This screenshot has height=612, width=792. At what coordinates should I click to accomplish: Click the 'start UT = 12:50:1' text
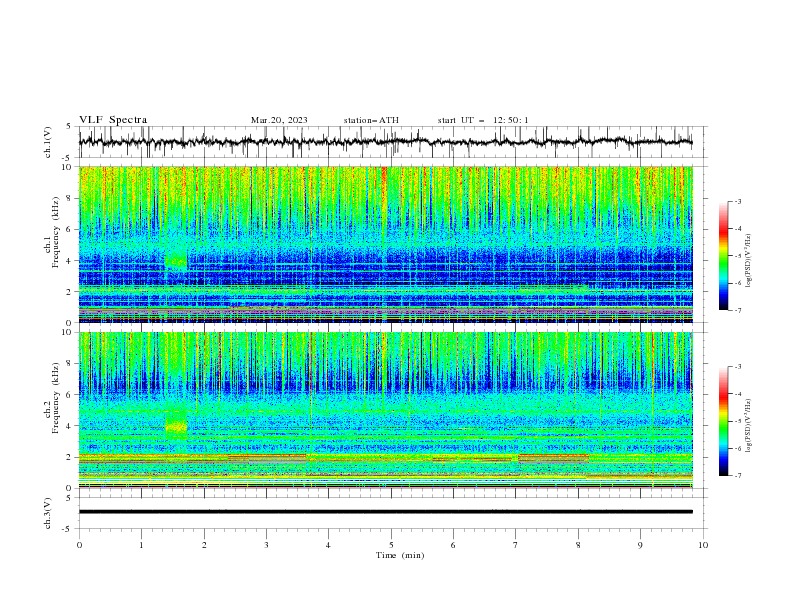point(483,120)
